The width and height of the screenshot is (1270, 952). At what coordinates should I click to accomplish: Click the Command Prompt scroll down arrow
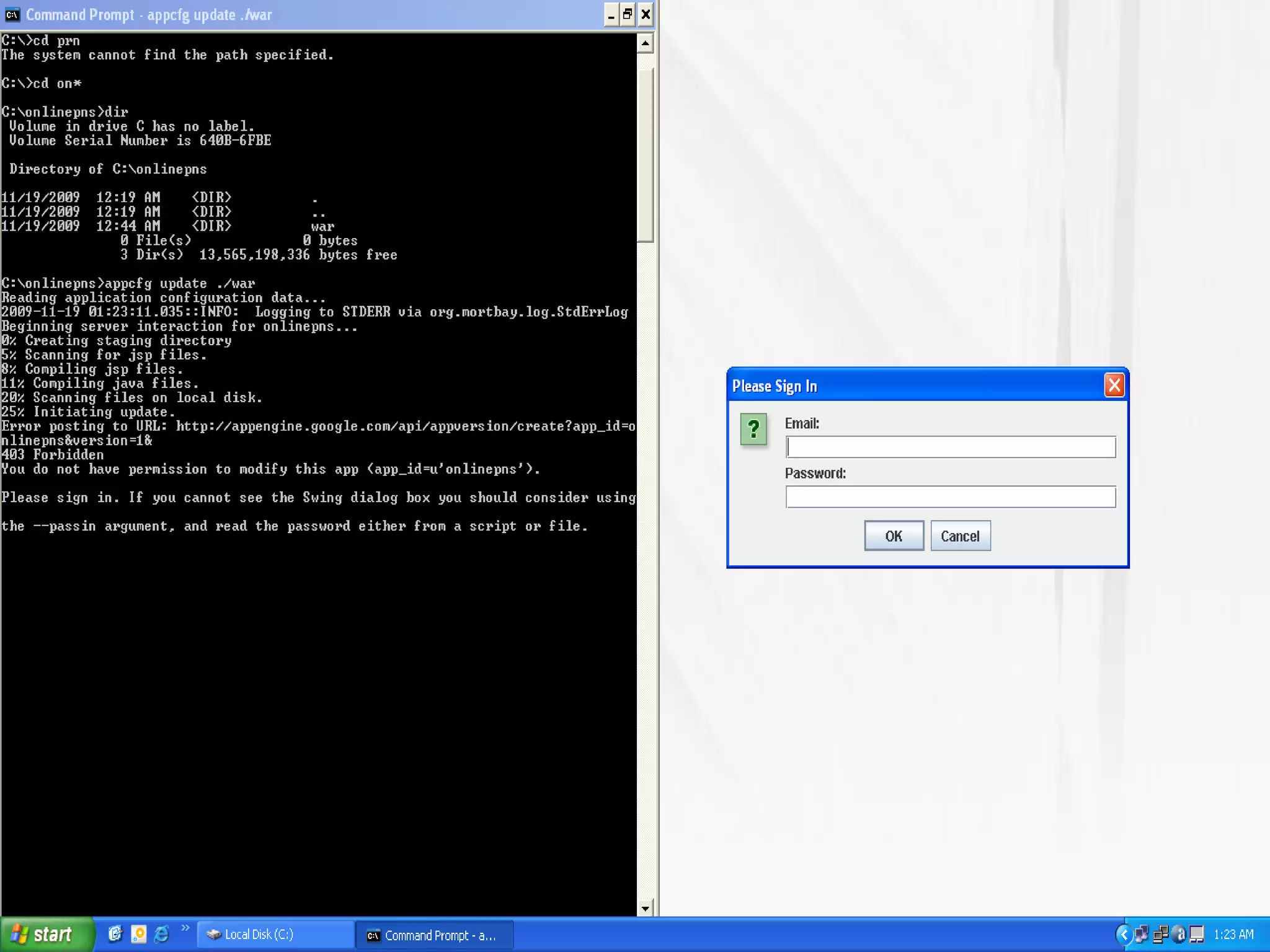click(645, 908)
